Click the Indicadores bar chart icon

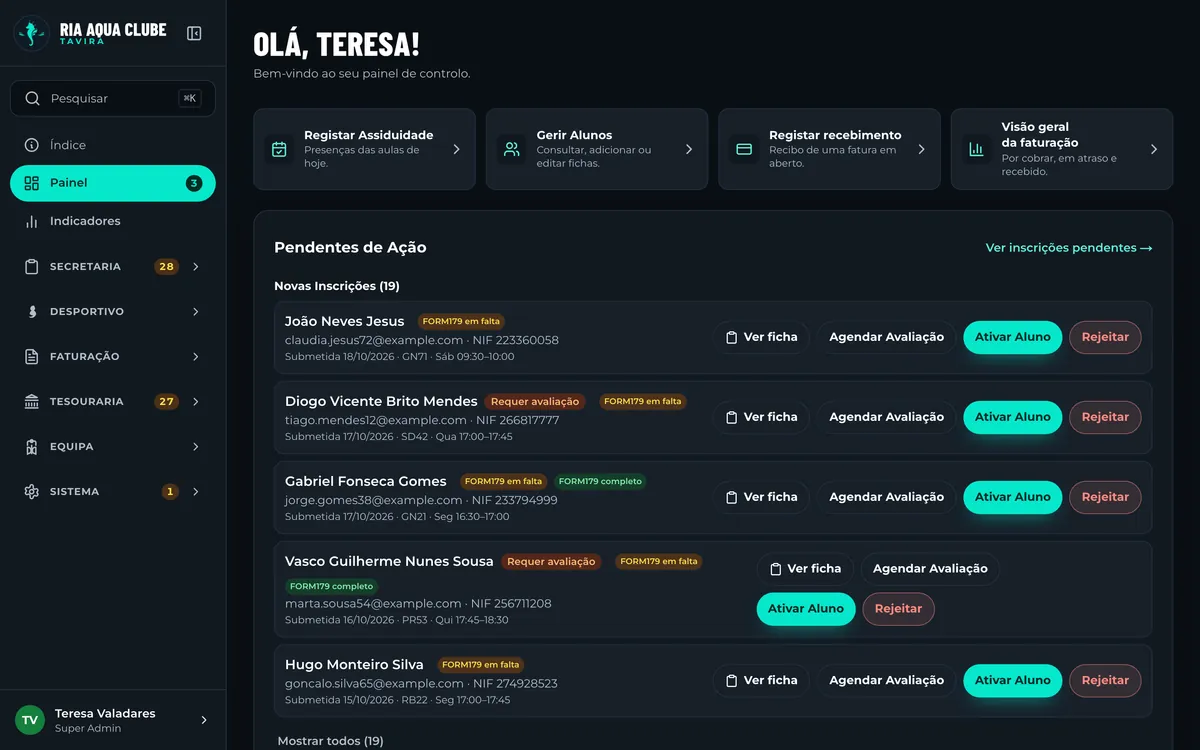[x=32, y=221]
